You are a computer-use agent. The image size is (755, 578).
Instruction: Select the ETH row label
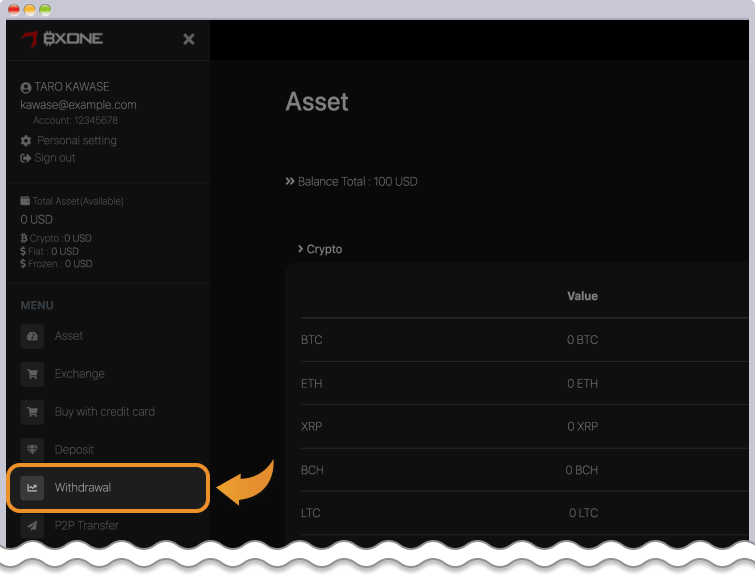point(312,383)
